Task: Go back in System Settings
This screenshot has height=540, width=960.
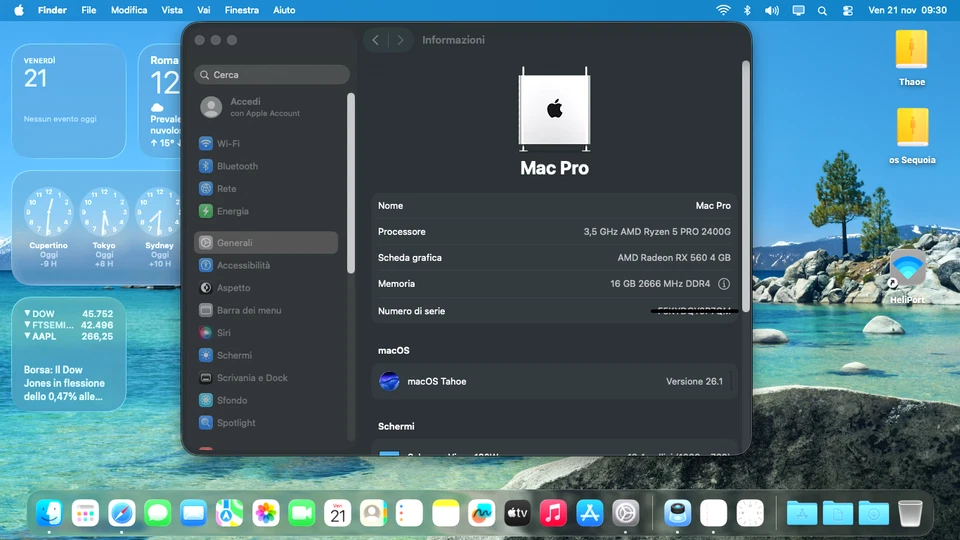Action: click(x=375, y=40)
